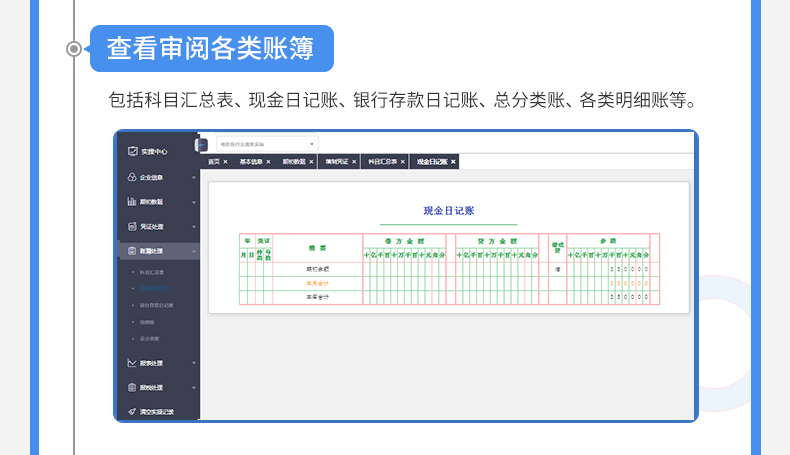Click the 贷方金额 column header
Viewport: 790px width, 455px height.
pyautogui.click(x=497, y=241)
